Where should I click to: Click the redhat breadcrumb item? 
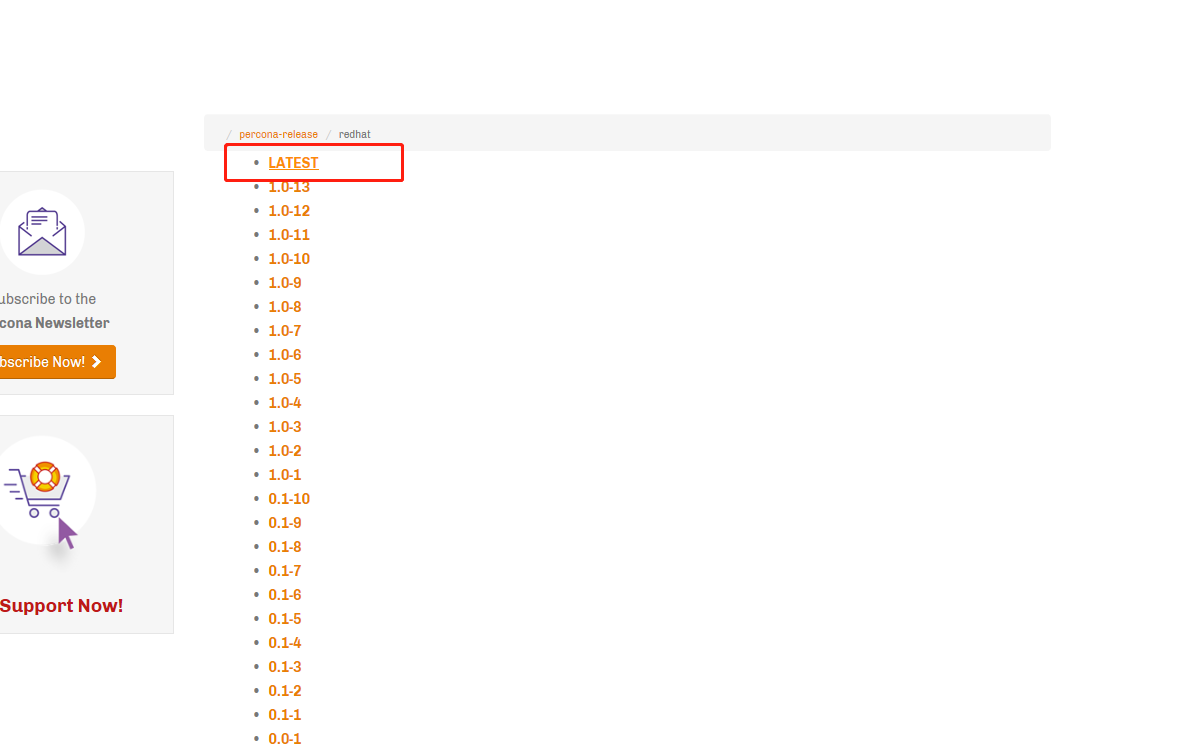(x=355, y=134)
